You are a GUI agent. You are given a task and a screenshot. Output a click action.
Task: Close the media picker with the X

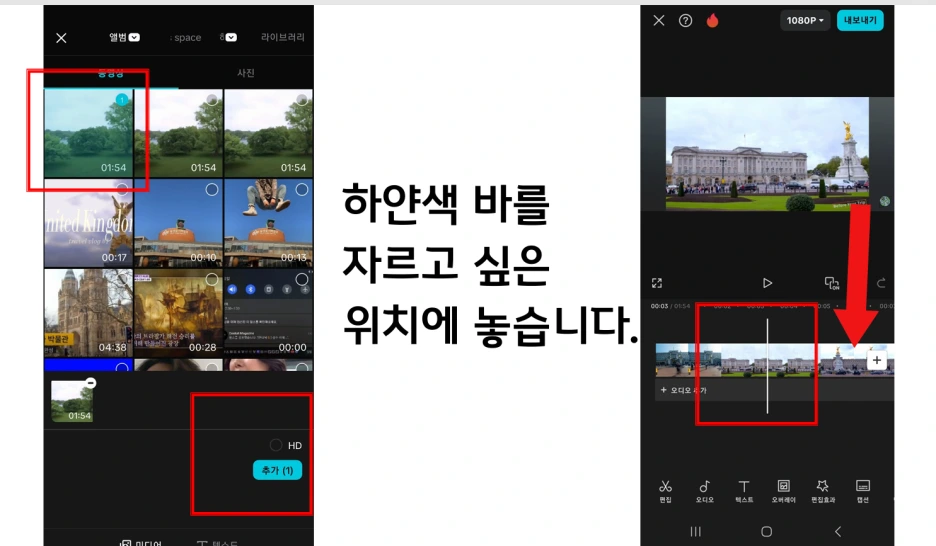point(61,38)
